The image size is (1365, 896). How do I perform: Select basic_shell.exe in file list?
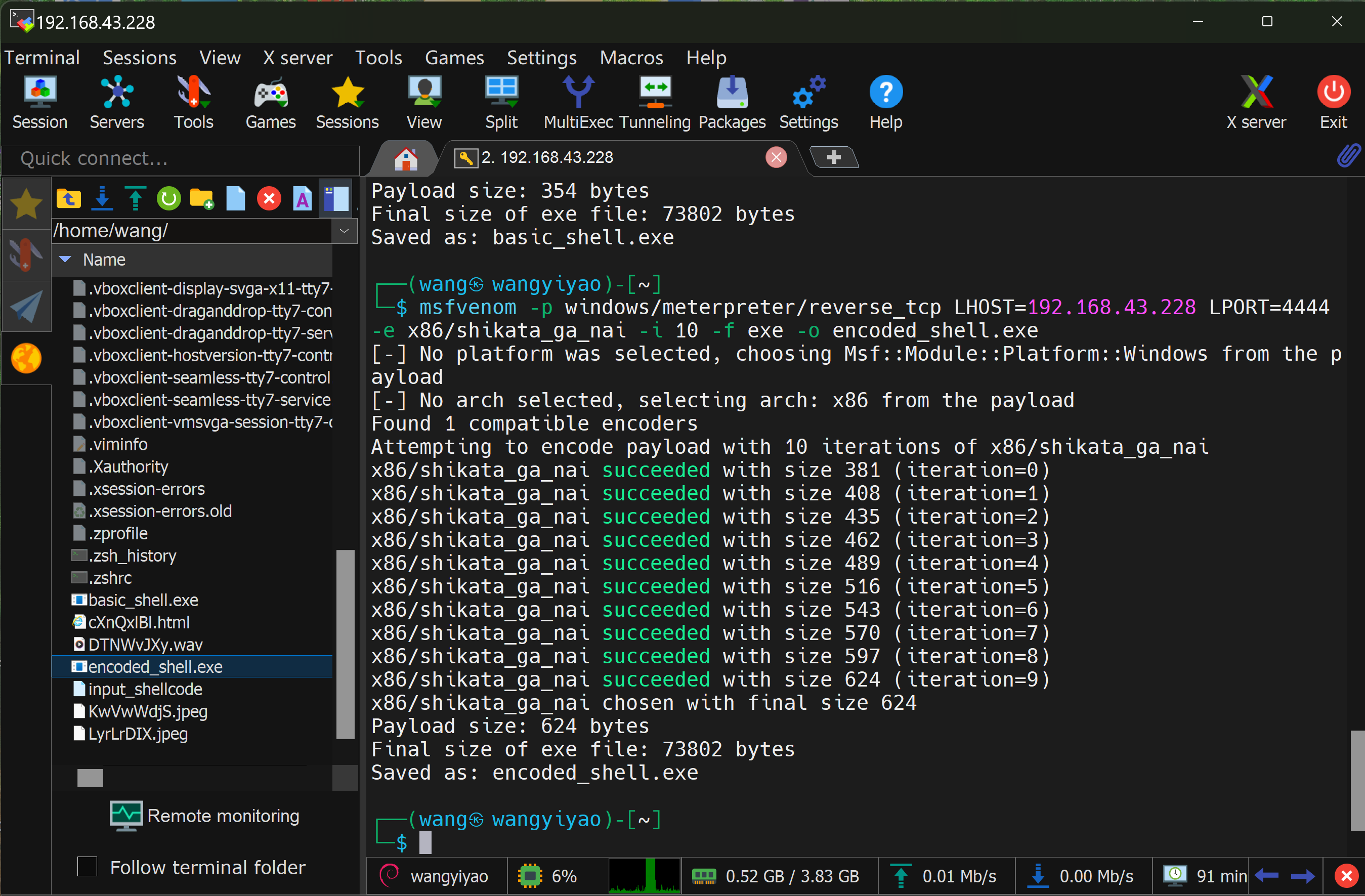point(143,600)
